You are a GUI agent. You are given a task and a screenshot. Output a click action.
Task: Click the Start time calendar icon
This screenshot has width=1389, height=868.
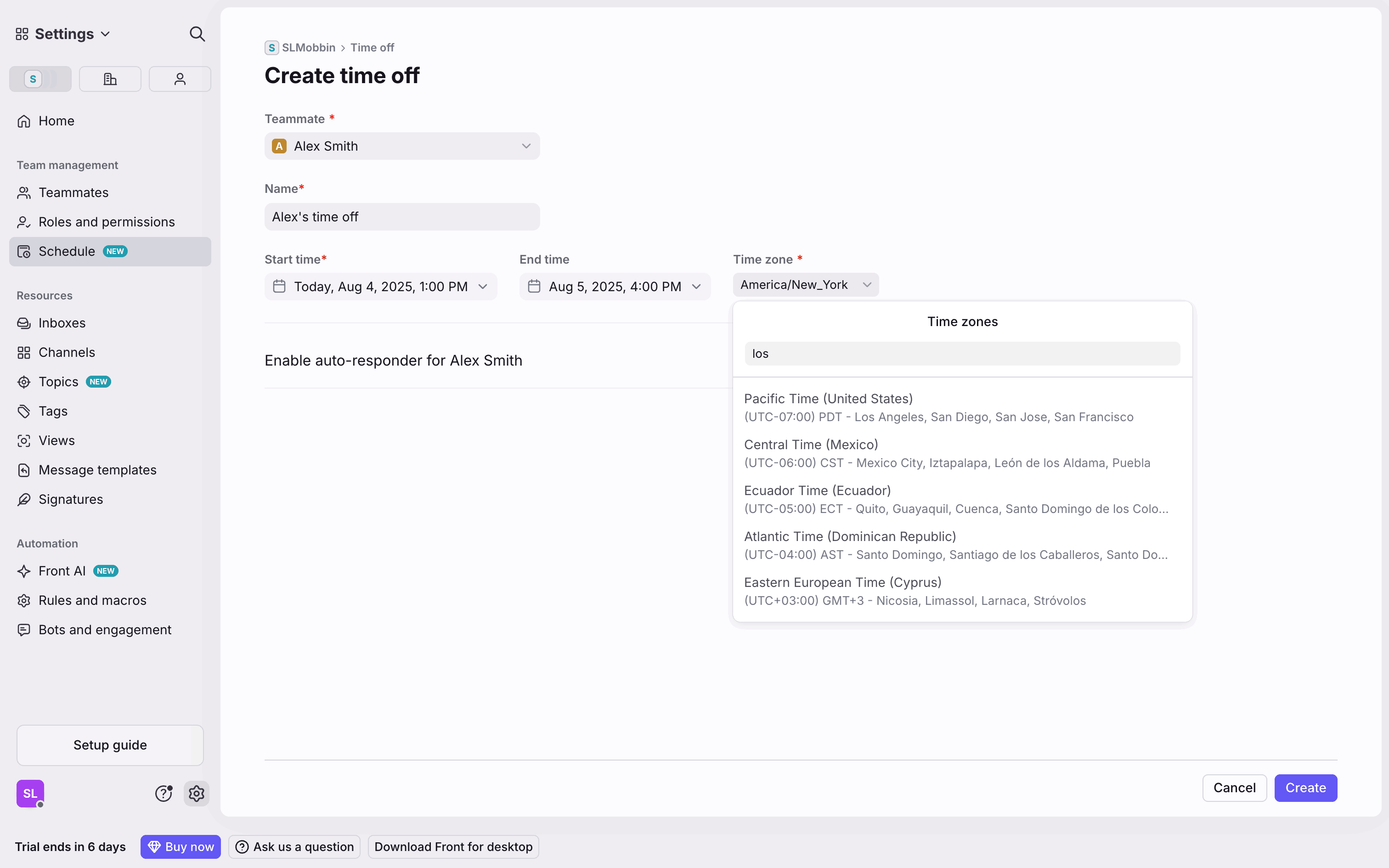click(280, 287)
